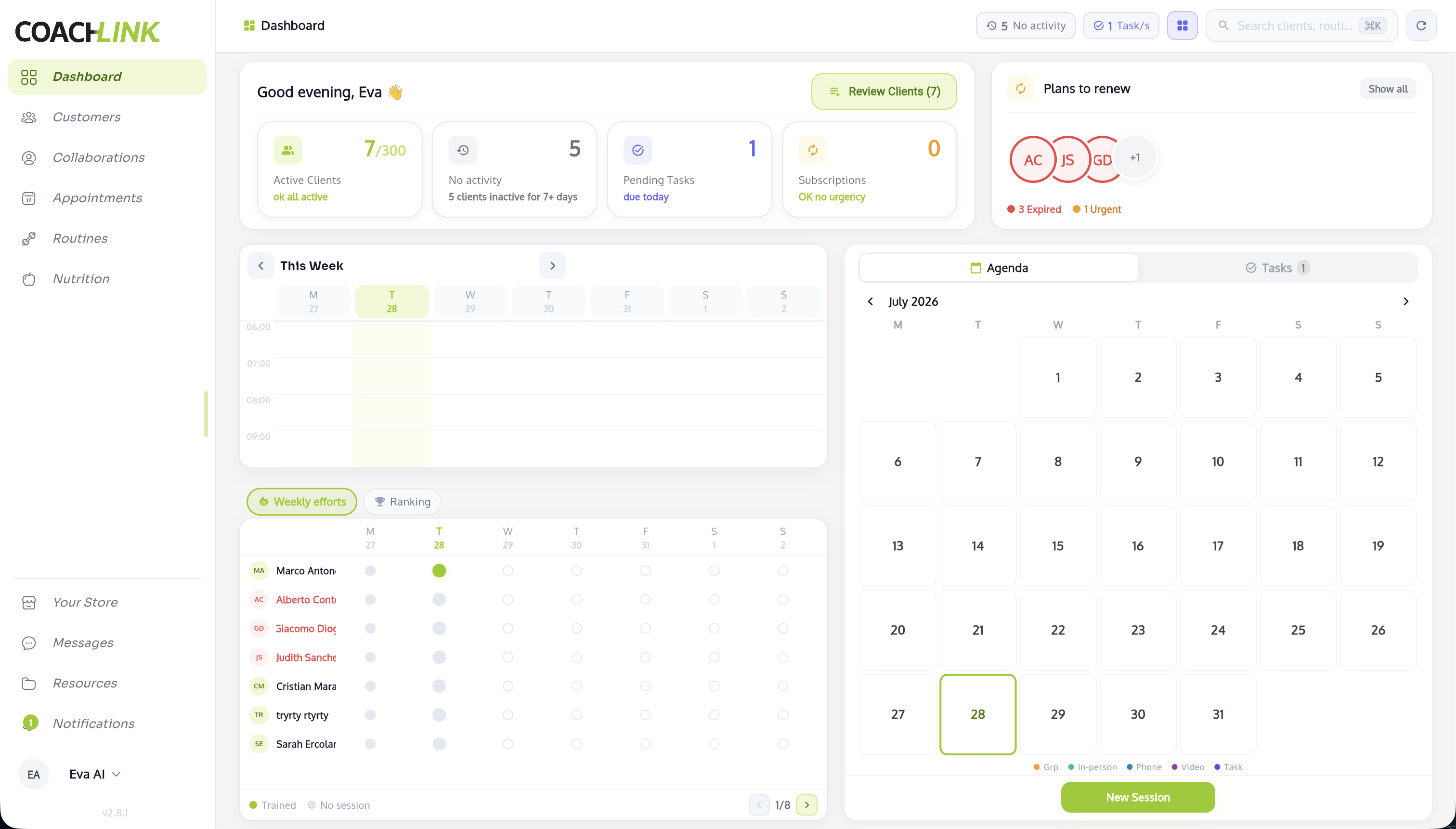Switch to the Agenda tab
The width and height of the screenshot is (1456, 829).
999,268
